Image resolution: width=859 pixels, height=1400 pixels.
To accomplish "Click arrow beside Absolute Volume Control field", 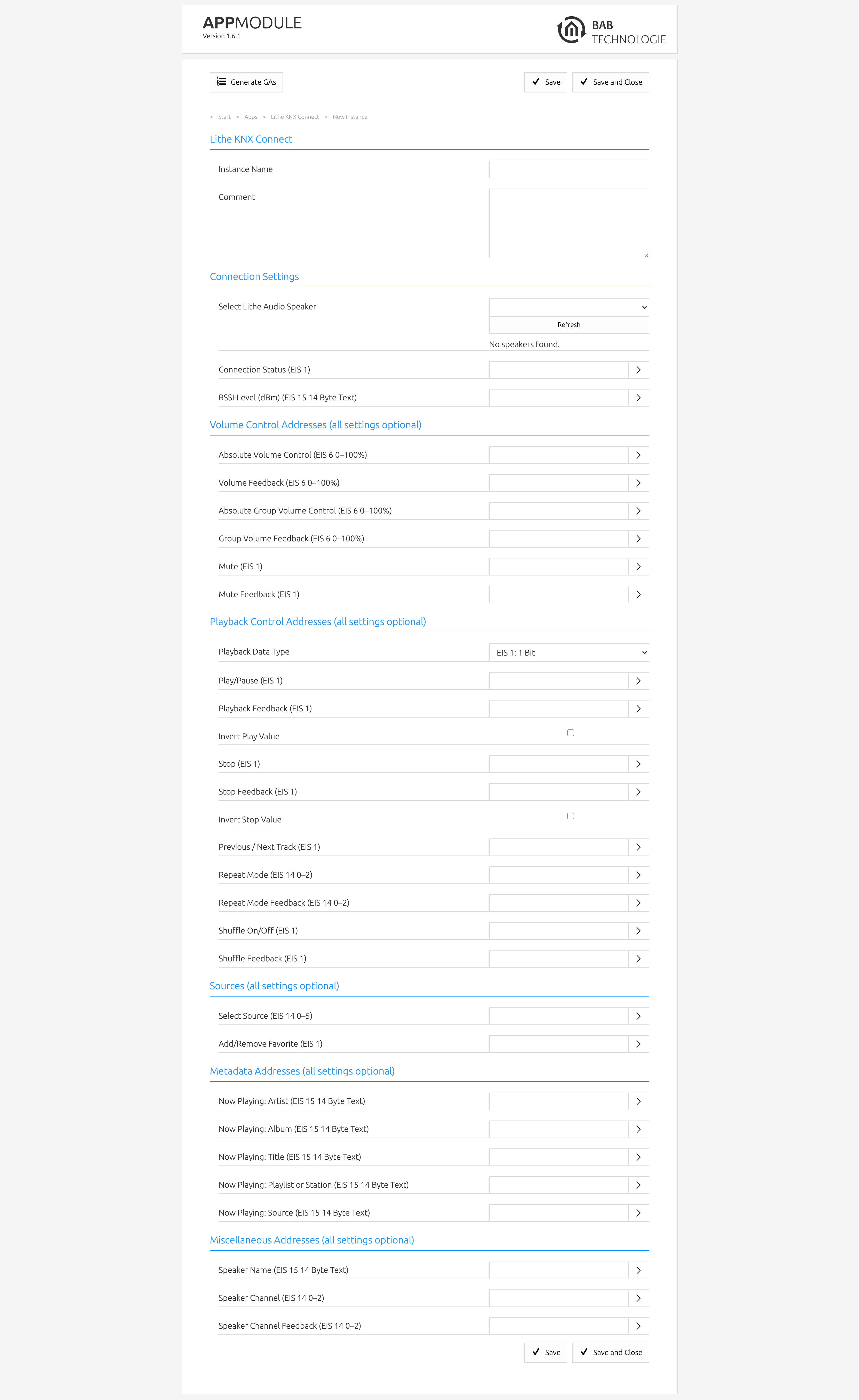I will pos(638,455).
